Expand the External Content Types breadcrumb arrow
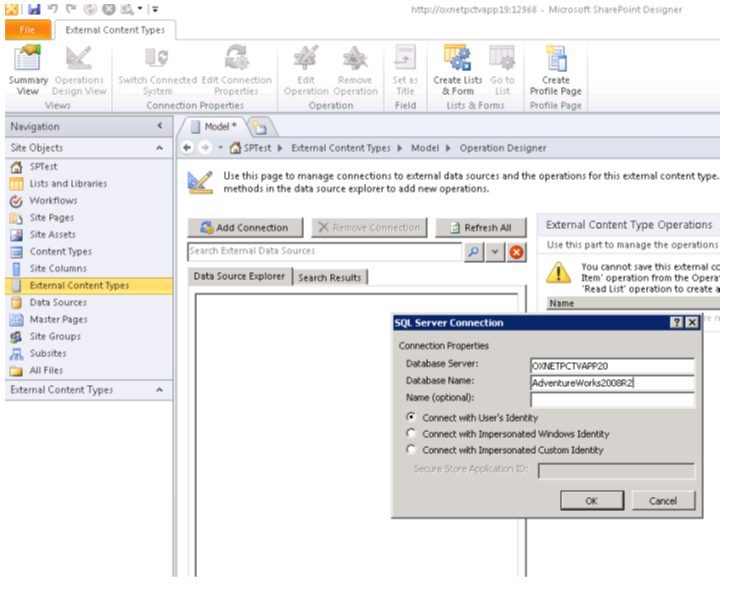The height and width of the screenshot is (590, 737). [x=400, y=148]
